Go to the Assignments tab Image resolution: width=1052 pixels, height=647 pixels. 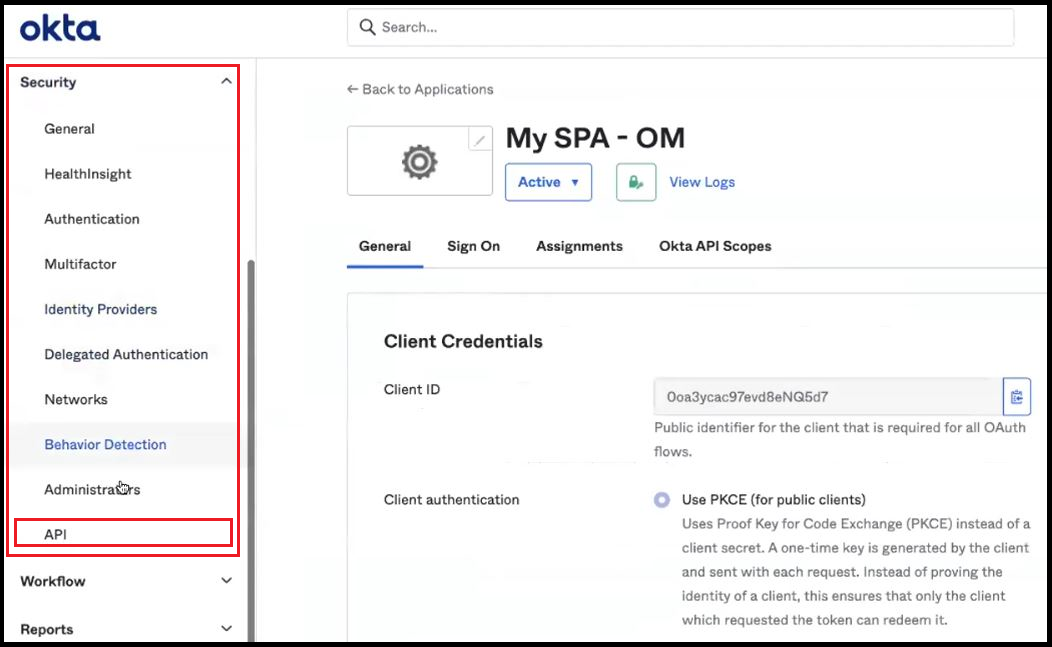click(579, 245)
